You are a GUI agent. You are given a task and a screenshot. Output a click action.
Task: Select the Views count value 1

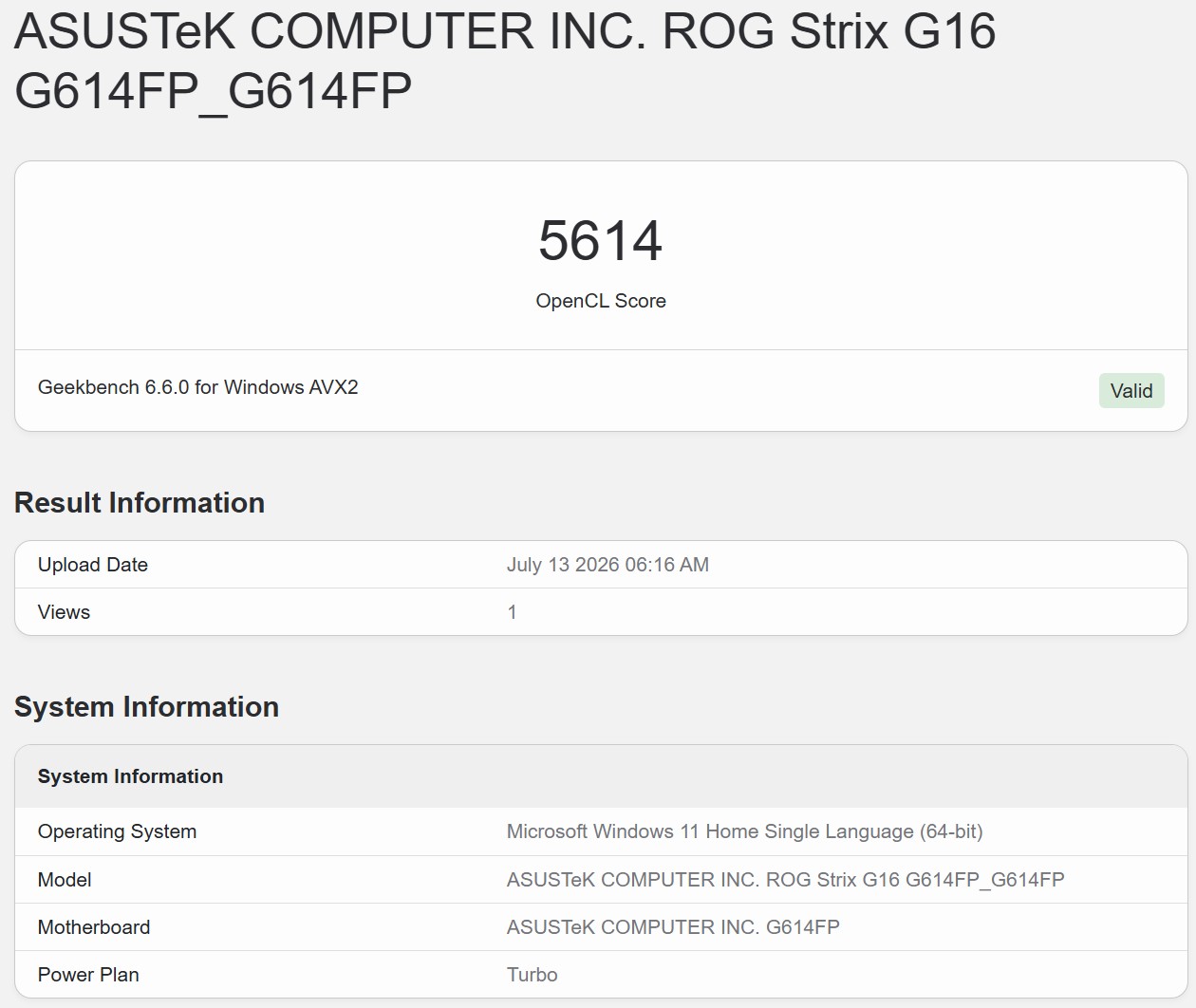click(513, 612)
